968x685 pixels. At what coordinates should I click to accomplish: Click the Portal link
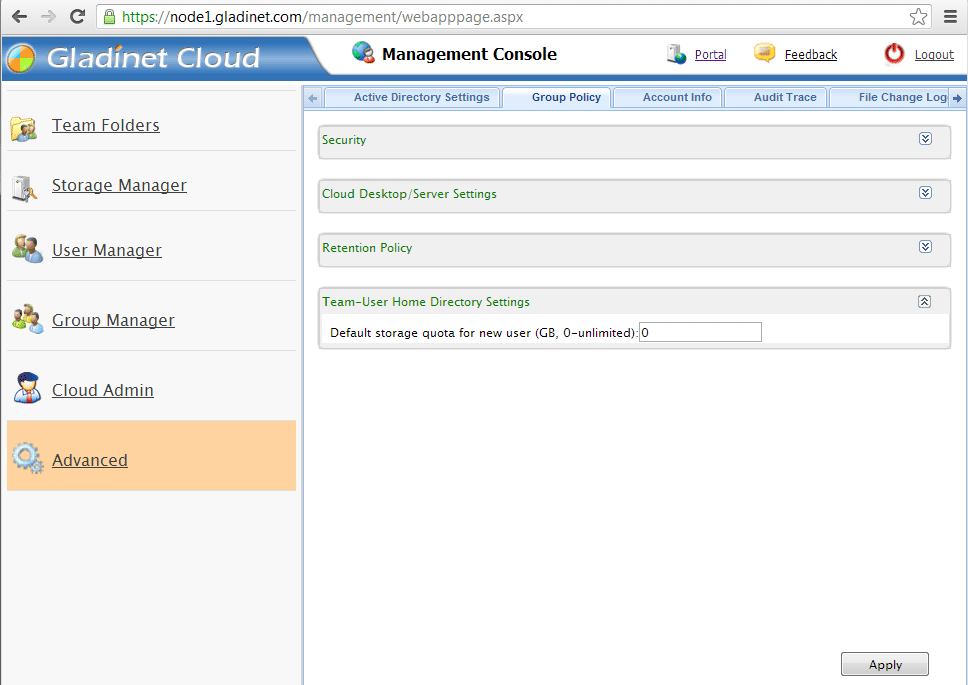click(711, 54)
